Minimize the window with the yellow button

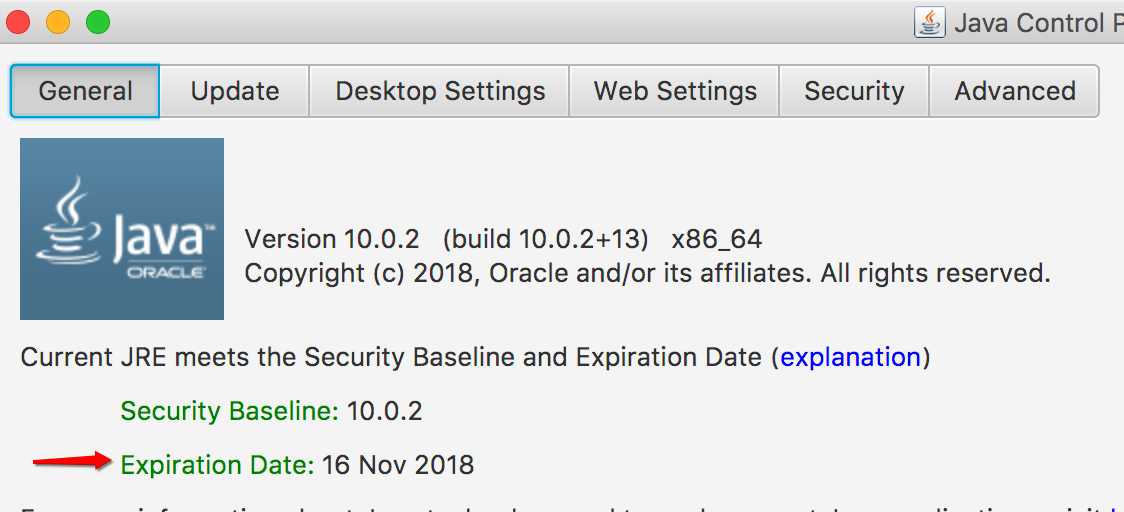pos(57,22)
